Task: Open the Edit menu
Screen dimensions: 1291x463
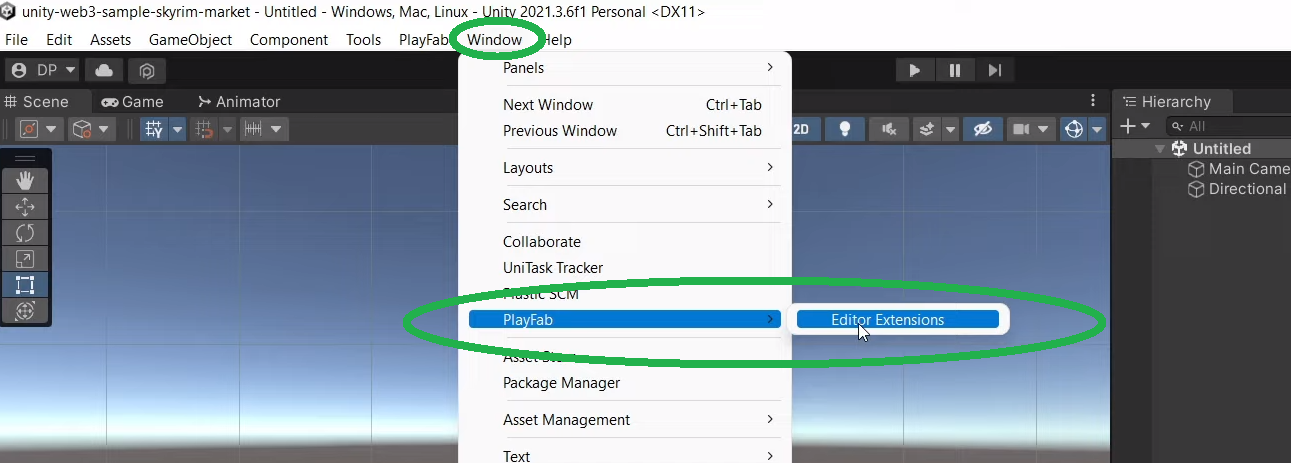Action: (59, 39)
